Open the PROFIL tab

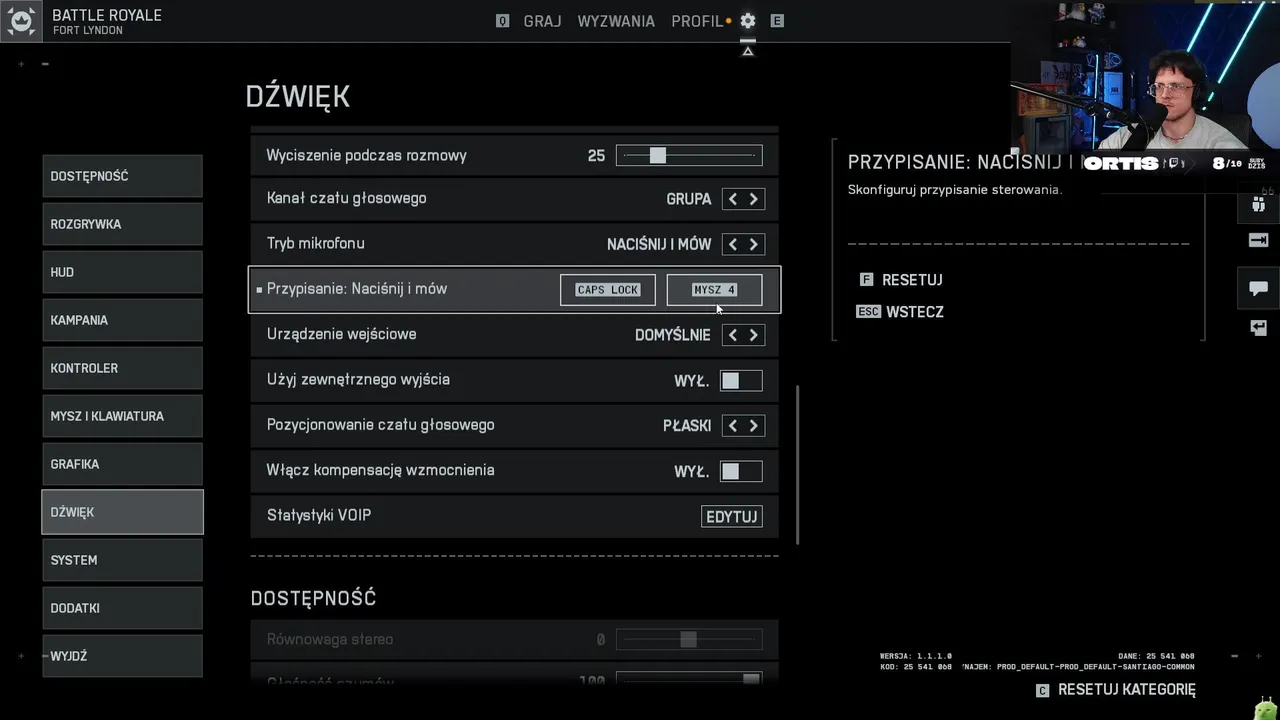(x=697, y=21)
